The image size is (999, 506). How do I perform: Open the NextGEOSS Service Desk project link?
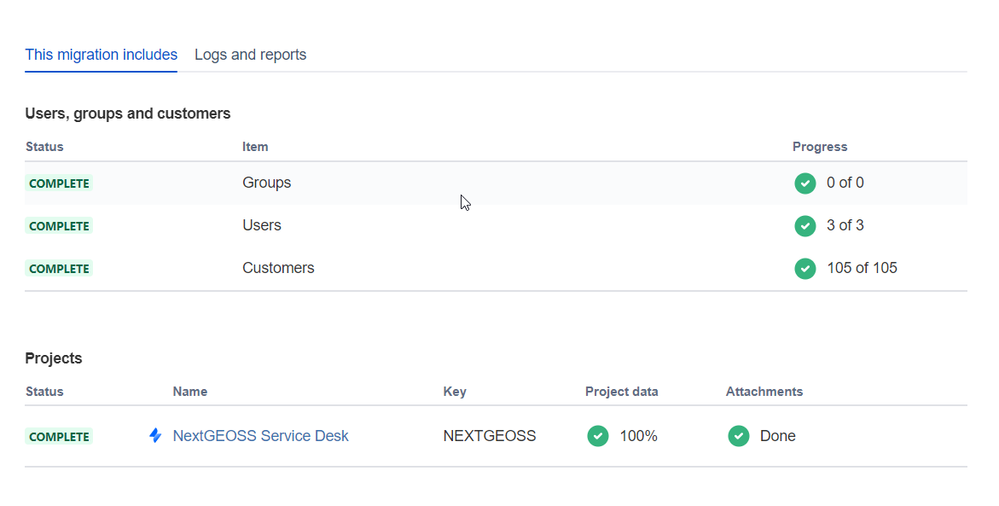(261, 436)
